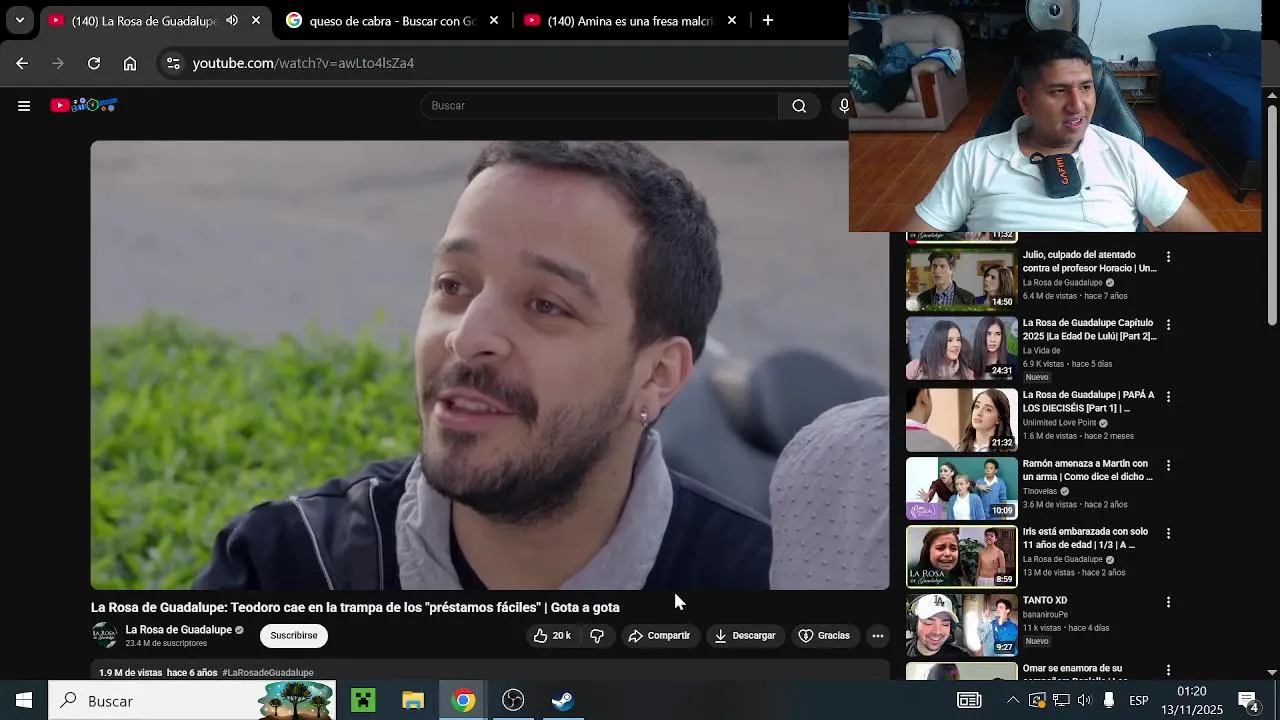Screen dimensions: 1280x720
Task: Click the Gracias button
Action: pyautogui.click(x=825, y=635)
